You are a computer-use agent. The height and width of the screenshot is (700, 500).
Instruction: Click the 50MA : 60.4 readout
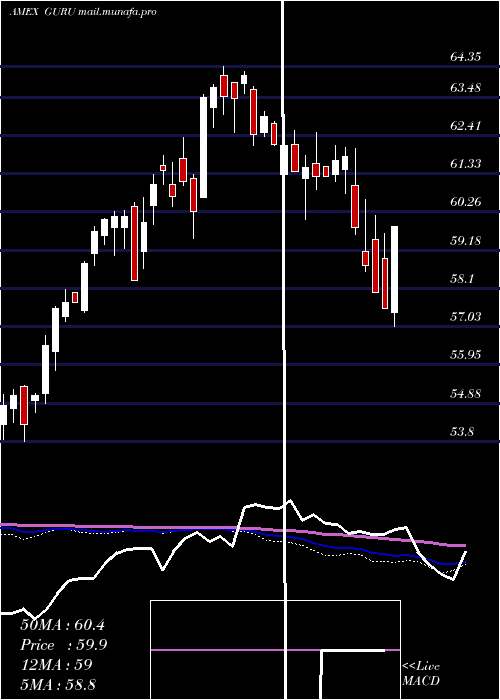[x=62, y=625]
